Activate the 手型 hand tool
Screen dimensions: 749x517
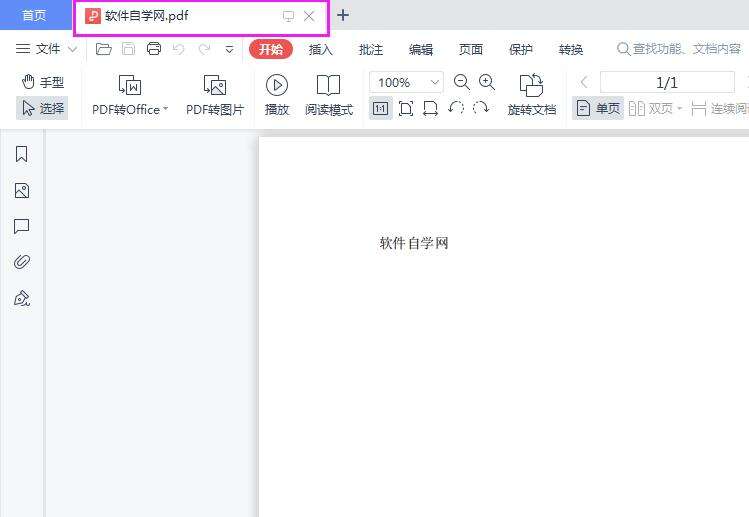(43, 82)
